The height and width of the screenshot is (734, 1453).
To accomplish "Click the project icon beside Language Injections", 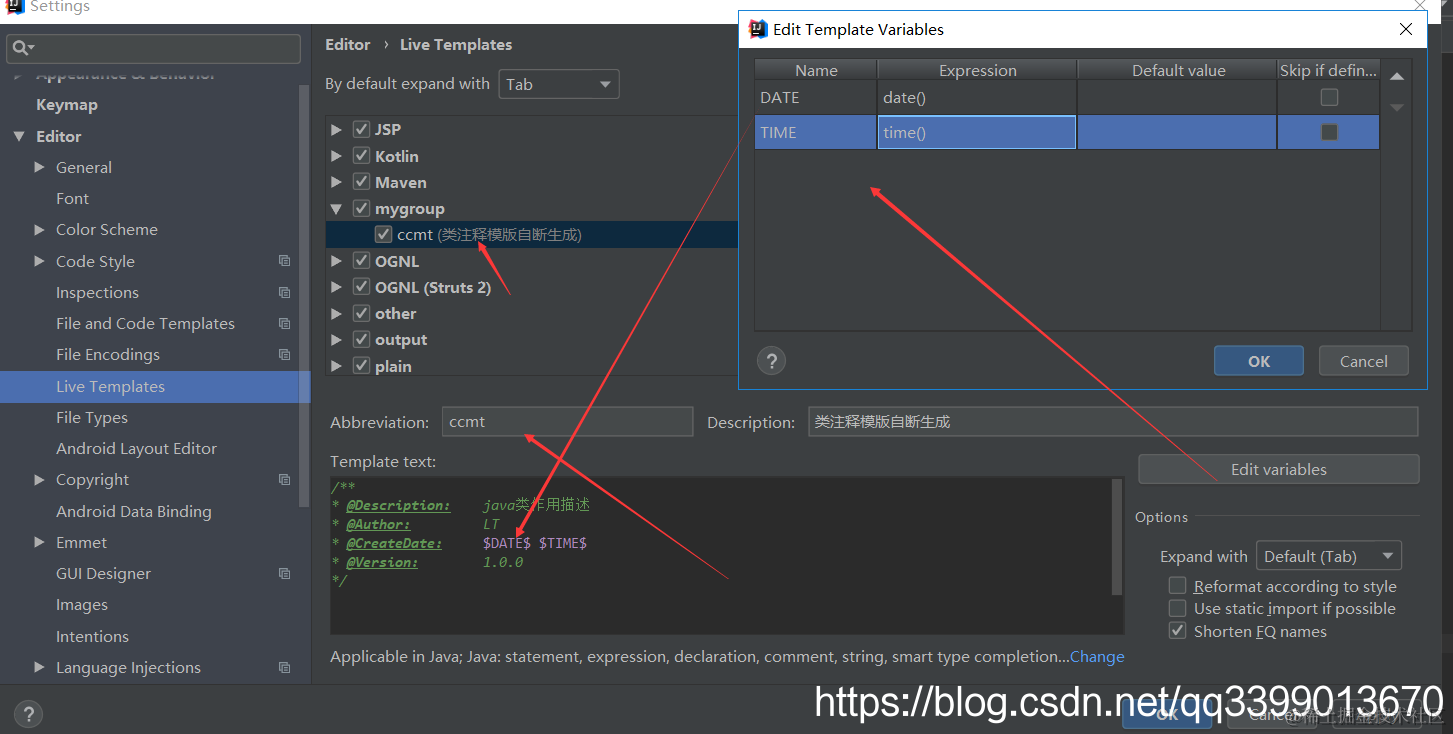I will pos(285,667).
